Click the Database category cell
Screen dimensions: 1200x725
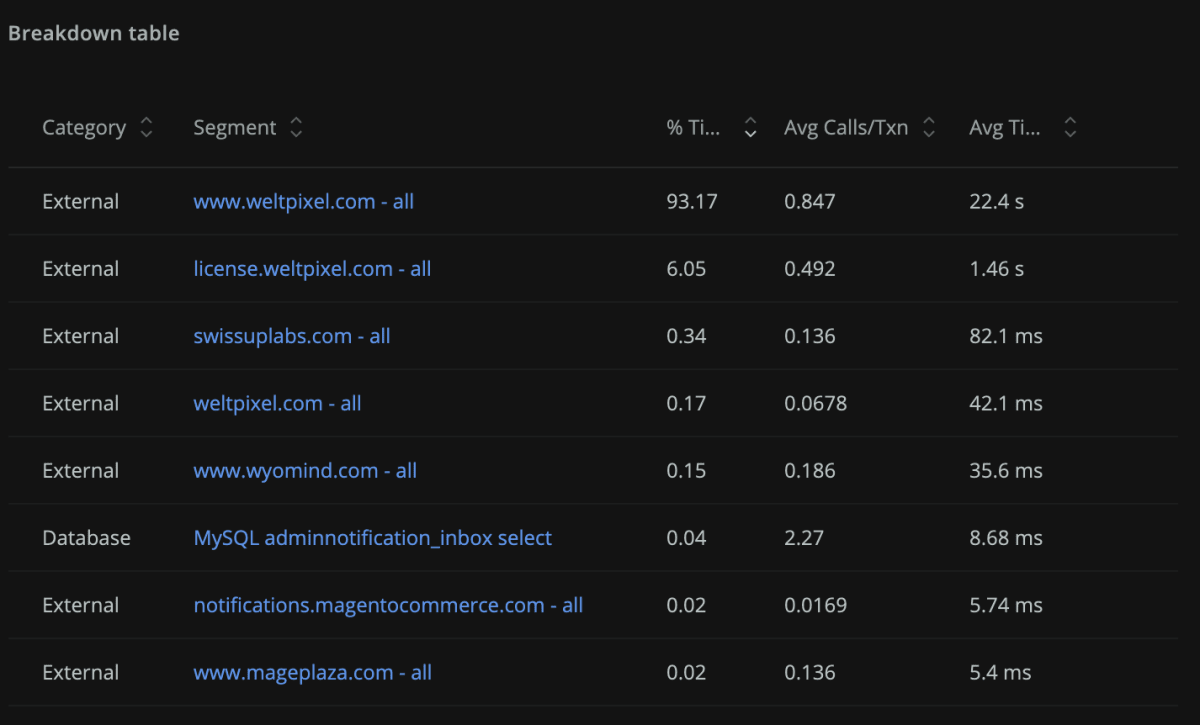pos(86,538)
